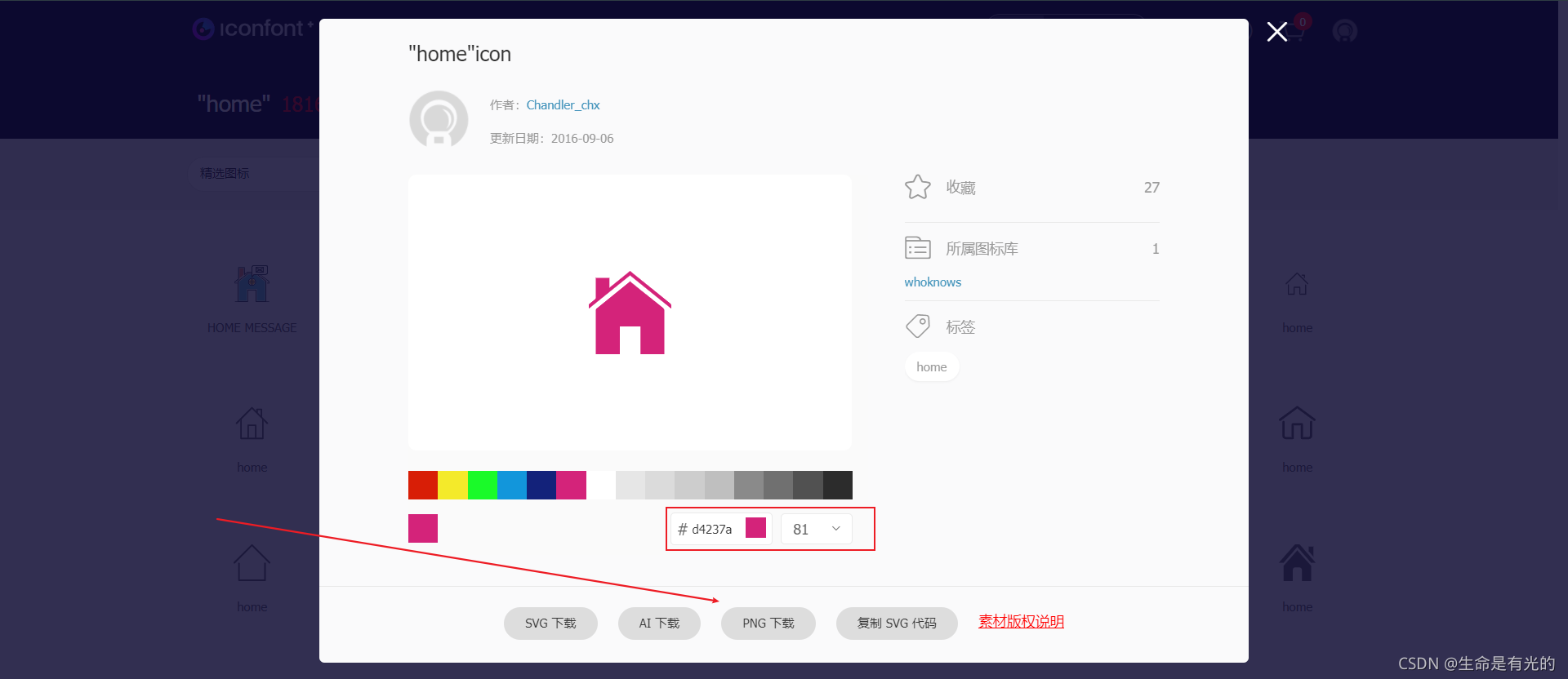Click the icon library list icon
Screen dimensions: 1568x679
(x=918, y=247)
